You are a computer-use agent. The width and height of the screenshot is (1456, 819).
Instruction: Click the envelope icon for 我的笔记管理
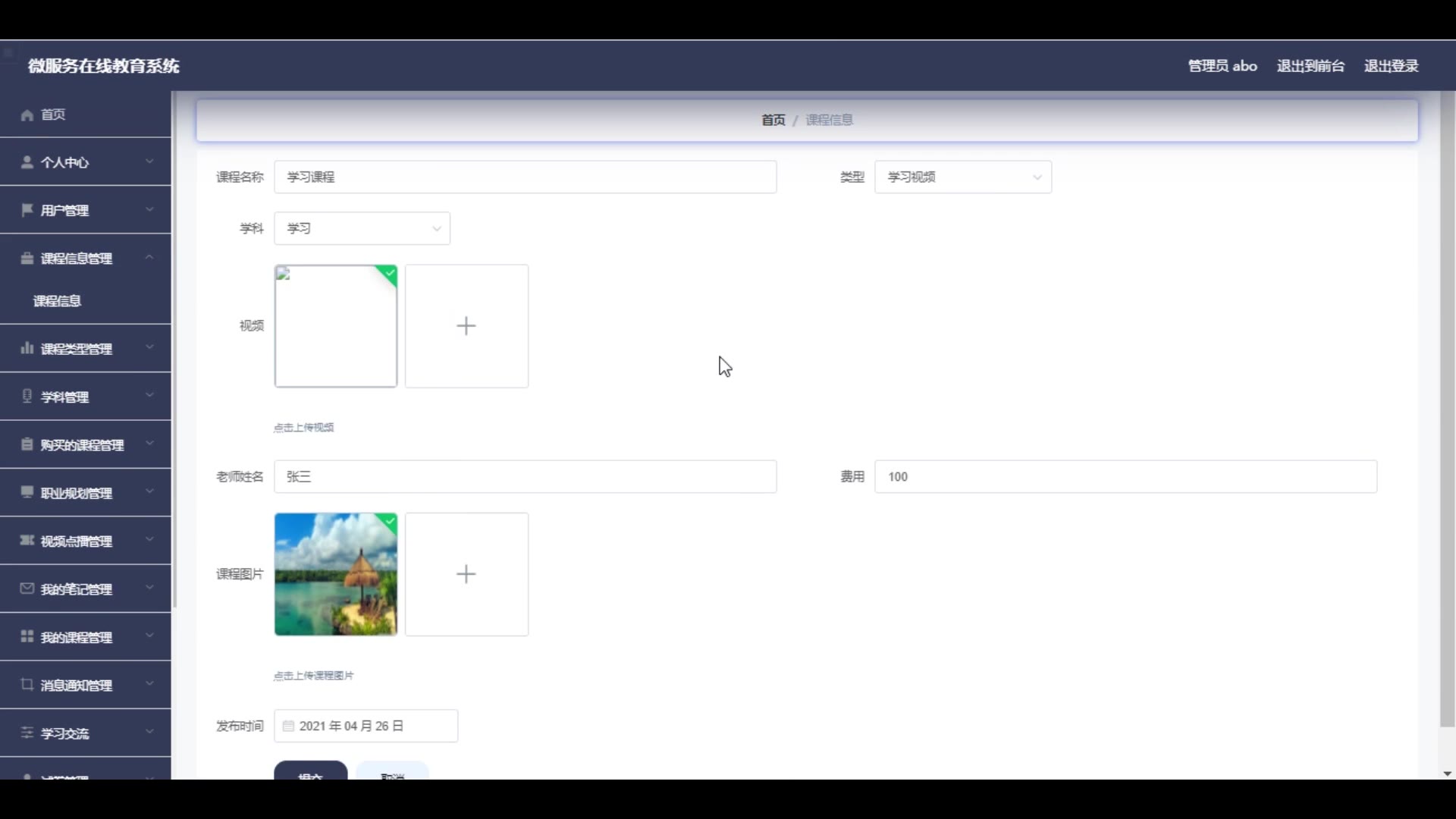pyautogui.click(x=27, y=589)
